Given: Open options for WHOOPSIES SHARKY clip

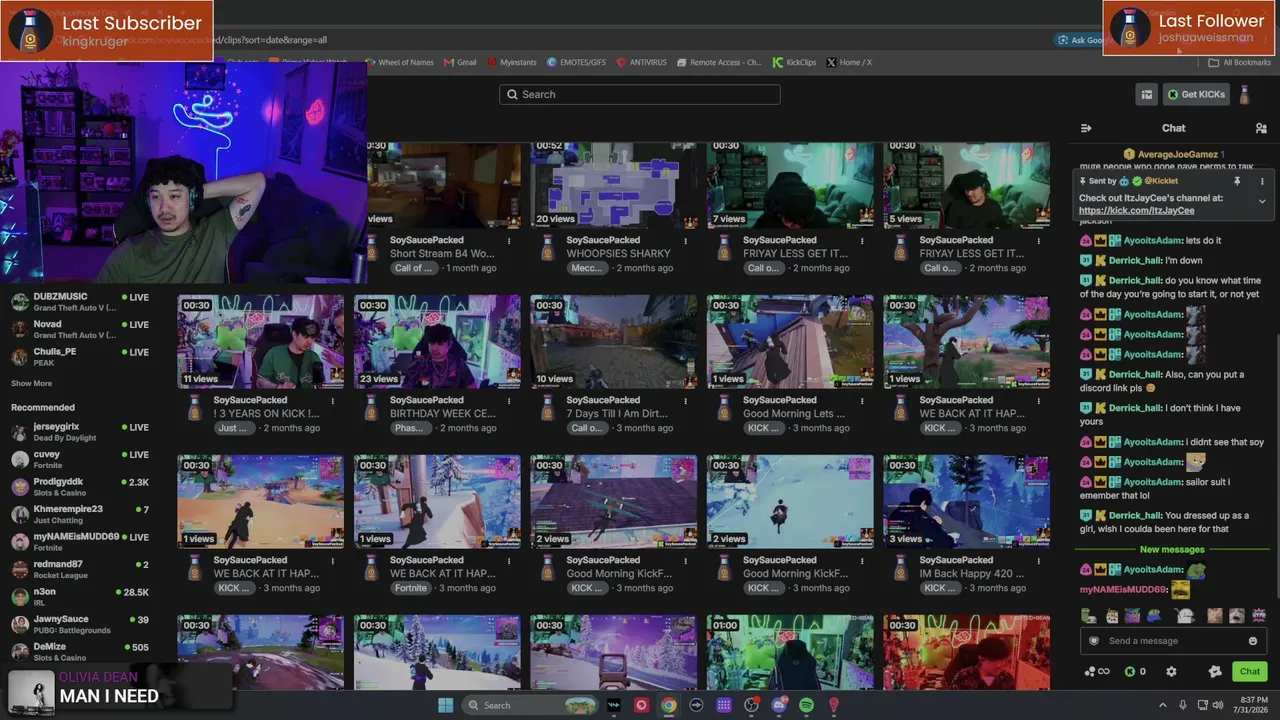Looking at the screenshot, I should [686, 241].
